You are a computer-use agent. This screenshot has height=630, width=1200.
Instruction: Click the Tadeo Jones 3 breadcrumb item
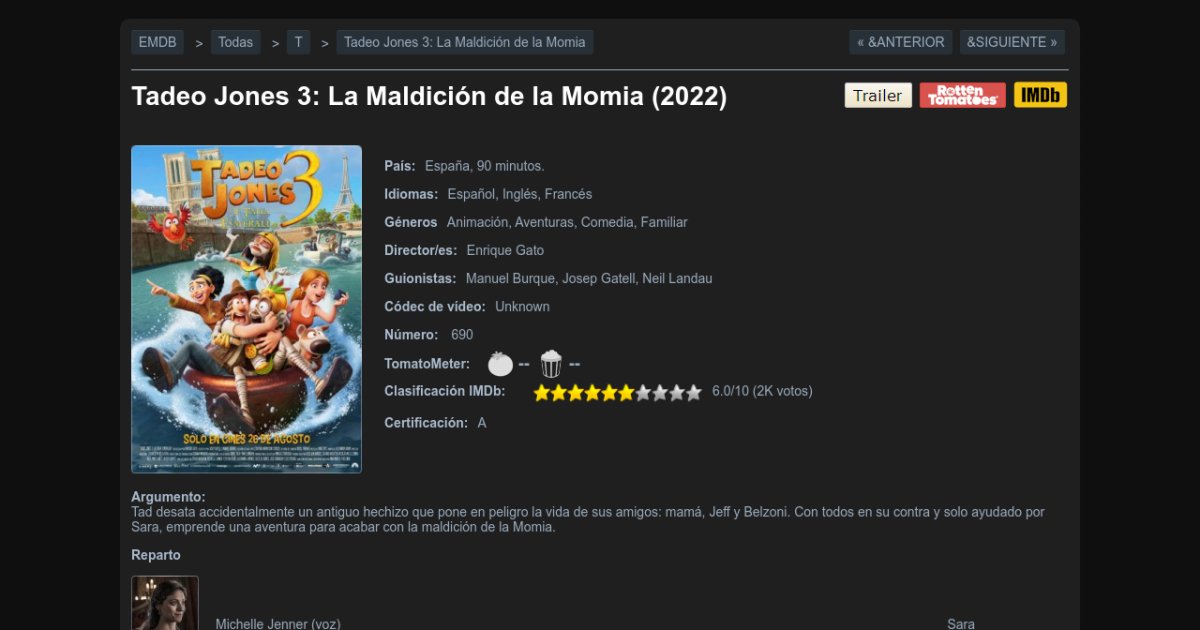pyautogui.click(x=465, y=42)
